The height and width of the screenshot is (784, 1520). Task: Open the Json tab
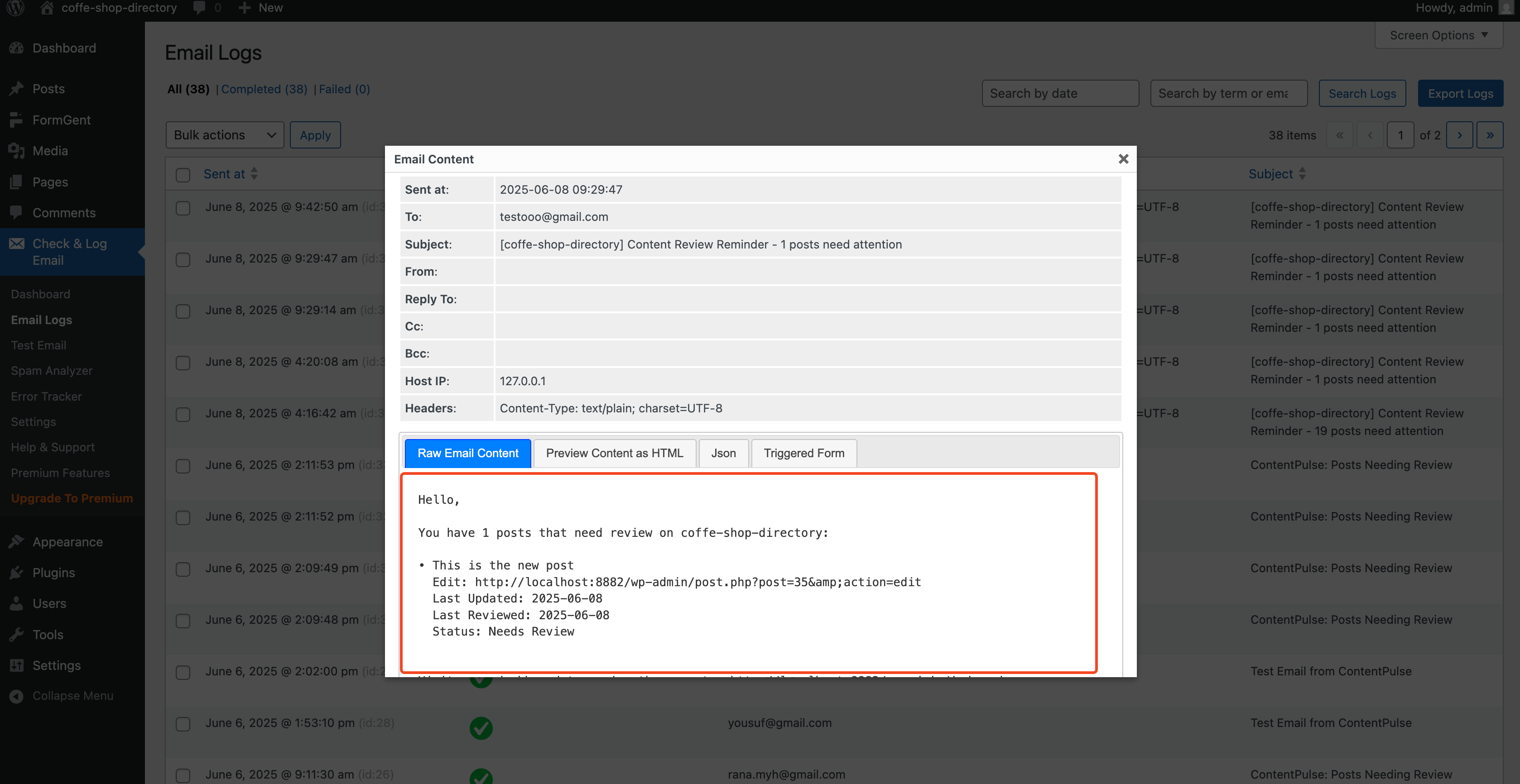(723, 453)
